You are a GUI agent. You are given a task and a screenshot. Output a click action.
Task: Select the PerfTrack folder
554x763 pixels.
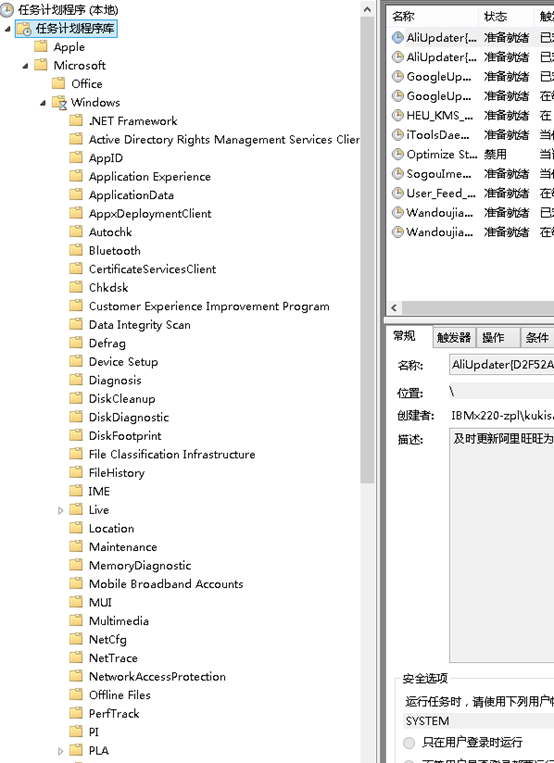click(x=114, y=713)
